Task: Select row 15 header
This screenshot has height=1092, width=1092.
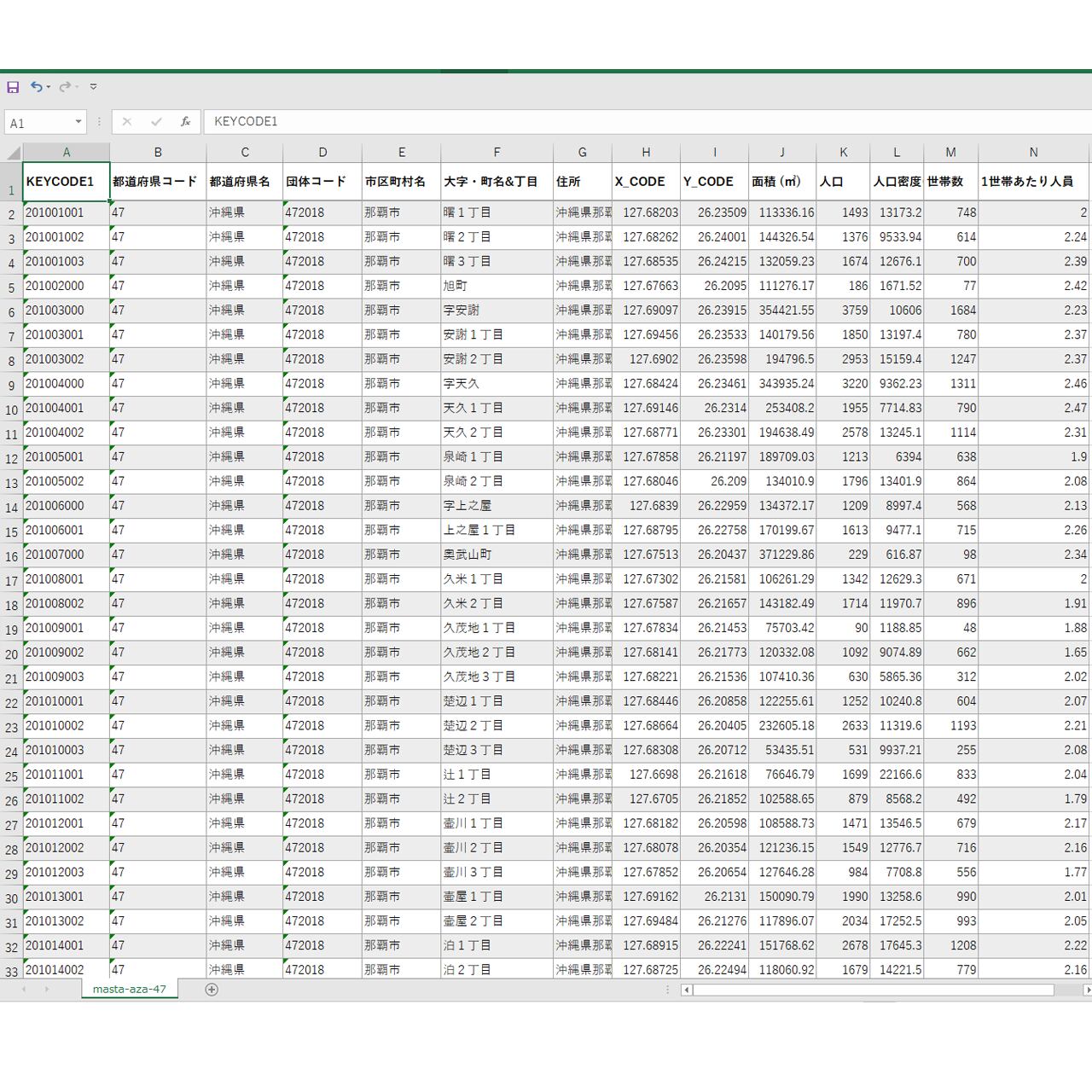Action: pyautogui.click(x=11, y=532)
